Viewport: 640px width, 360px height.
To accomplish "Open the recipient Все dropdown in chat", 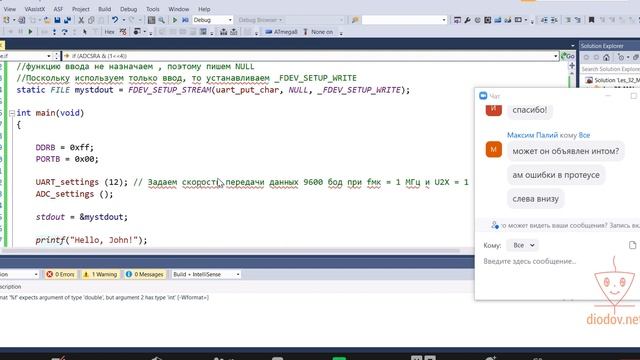I will tap(523, 245).
